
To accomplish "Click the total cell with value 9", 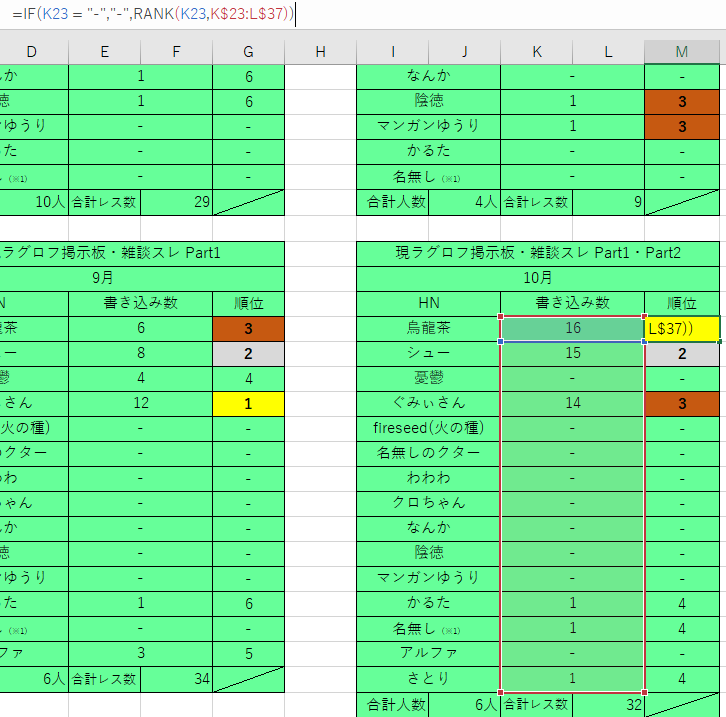I will tap(608, 202).
